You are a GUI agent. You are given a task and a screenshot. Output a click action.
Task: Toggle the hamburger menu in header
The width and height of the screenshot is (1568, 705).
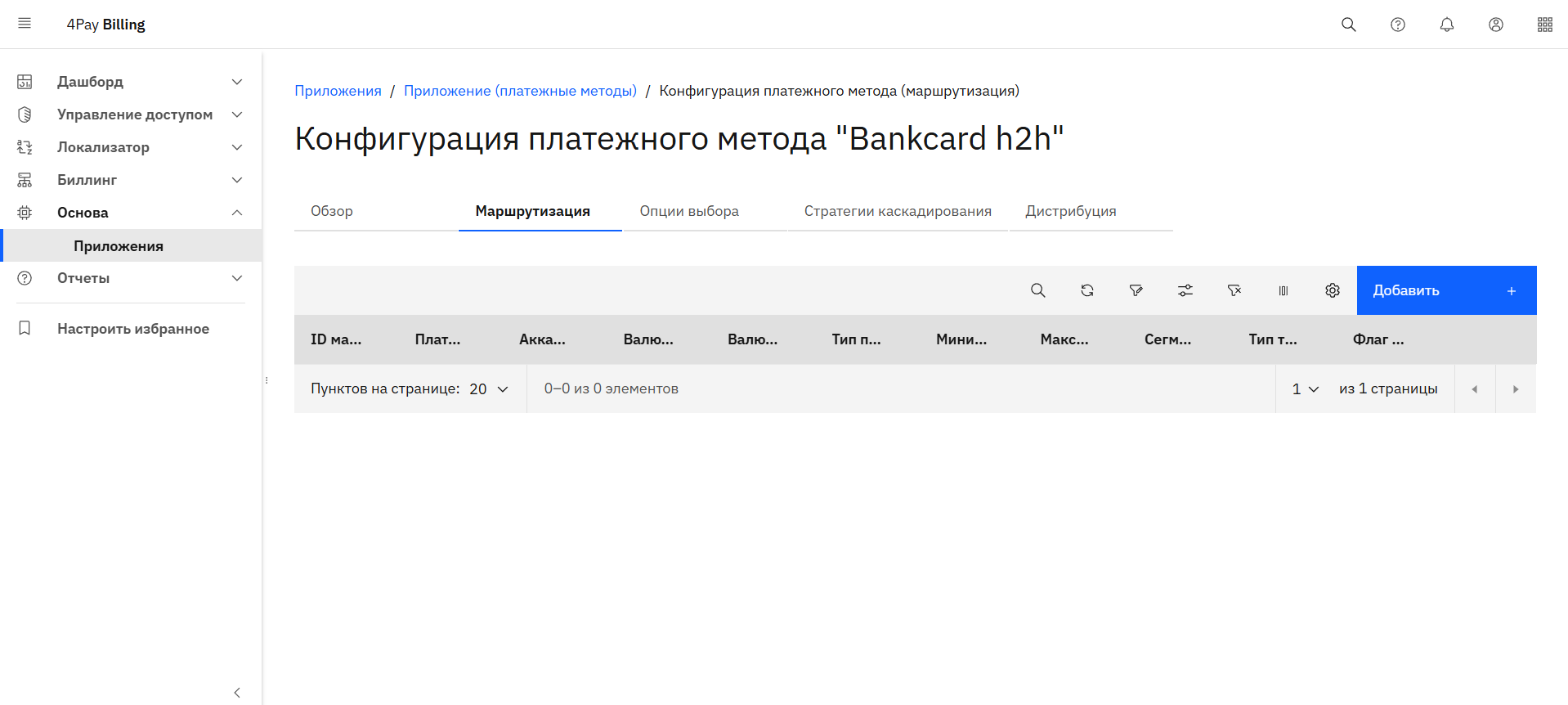coord(25,24)
